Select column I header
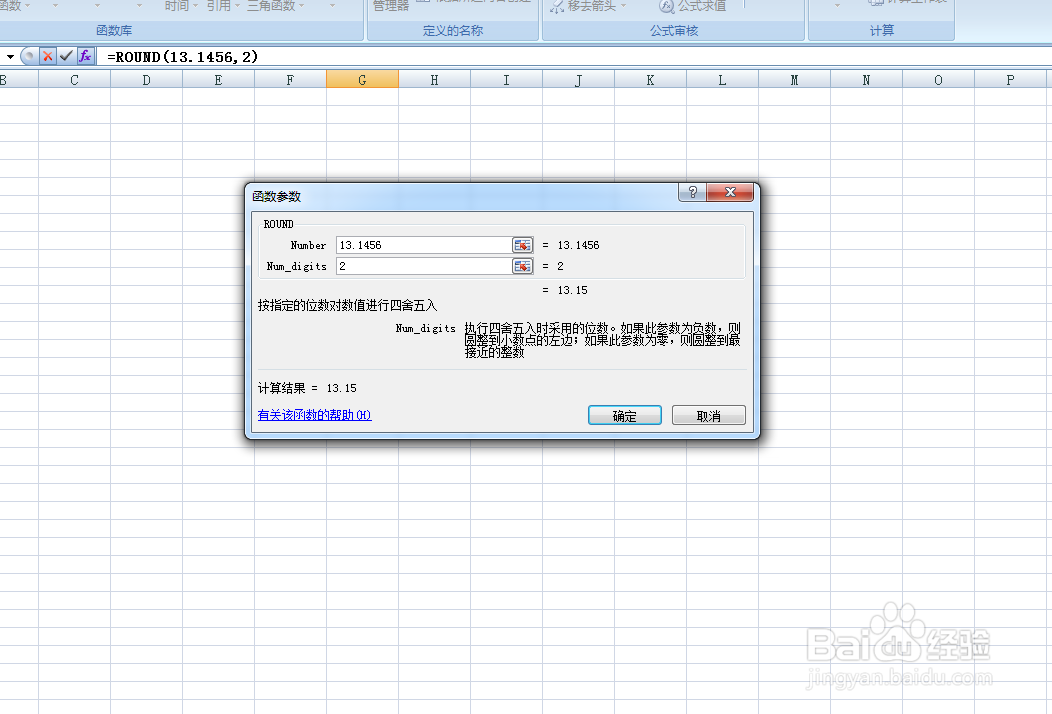This screenshot has height=714, width=1052. click(506, 80)
